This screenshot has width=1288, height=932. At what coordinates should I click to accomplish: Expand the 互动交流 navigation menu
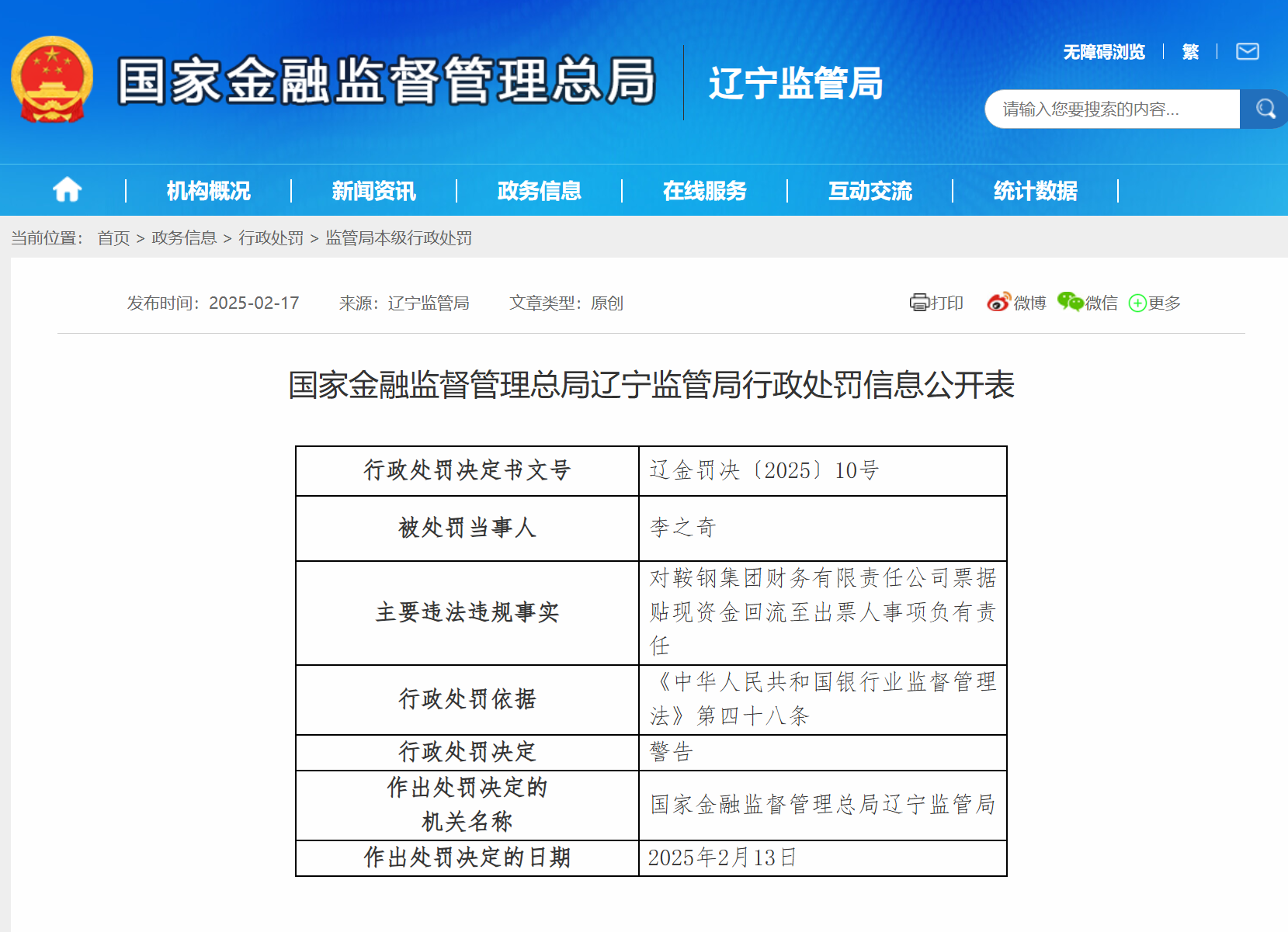870,191
